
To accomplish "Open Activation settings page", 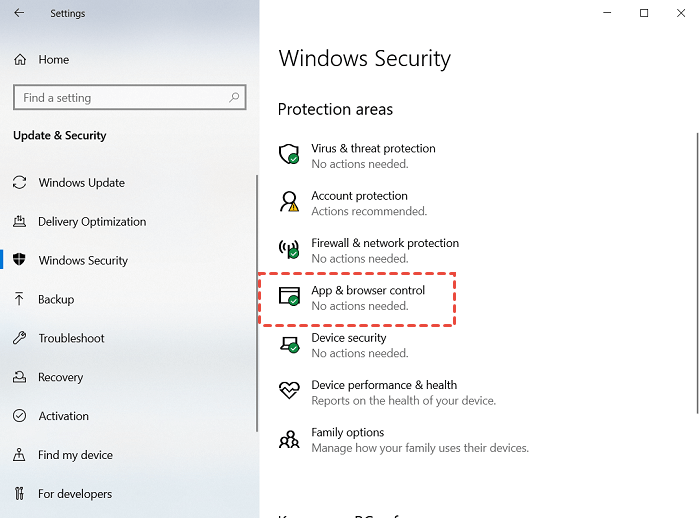I will tap(63, 416).
